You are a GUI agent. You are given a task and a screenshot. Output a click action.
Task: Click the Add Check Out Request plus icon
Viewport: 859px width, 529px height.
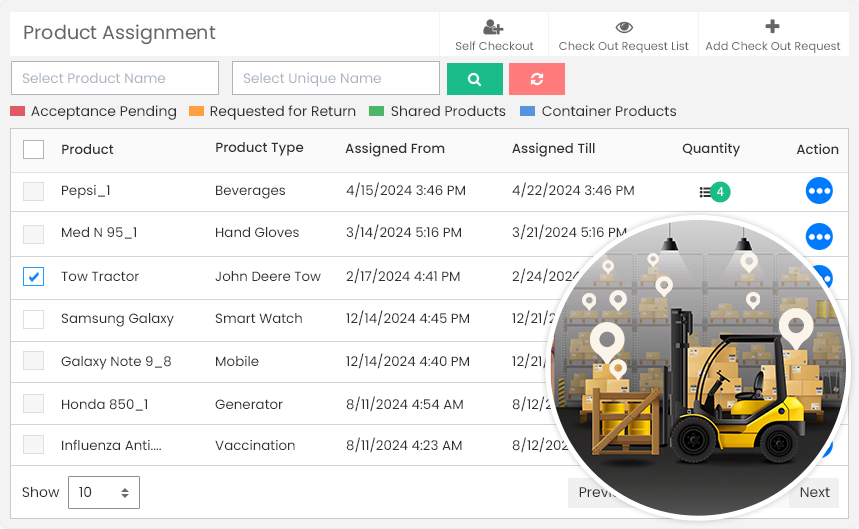point(772,28)
